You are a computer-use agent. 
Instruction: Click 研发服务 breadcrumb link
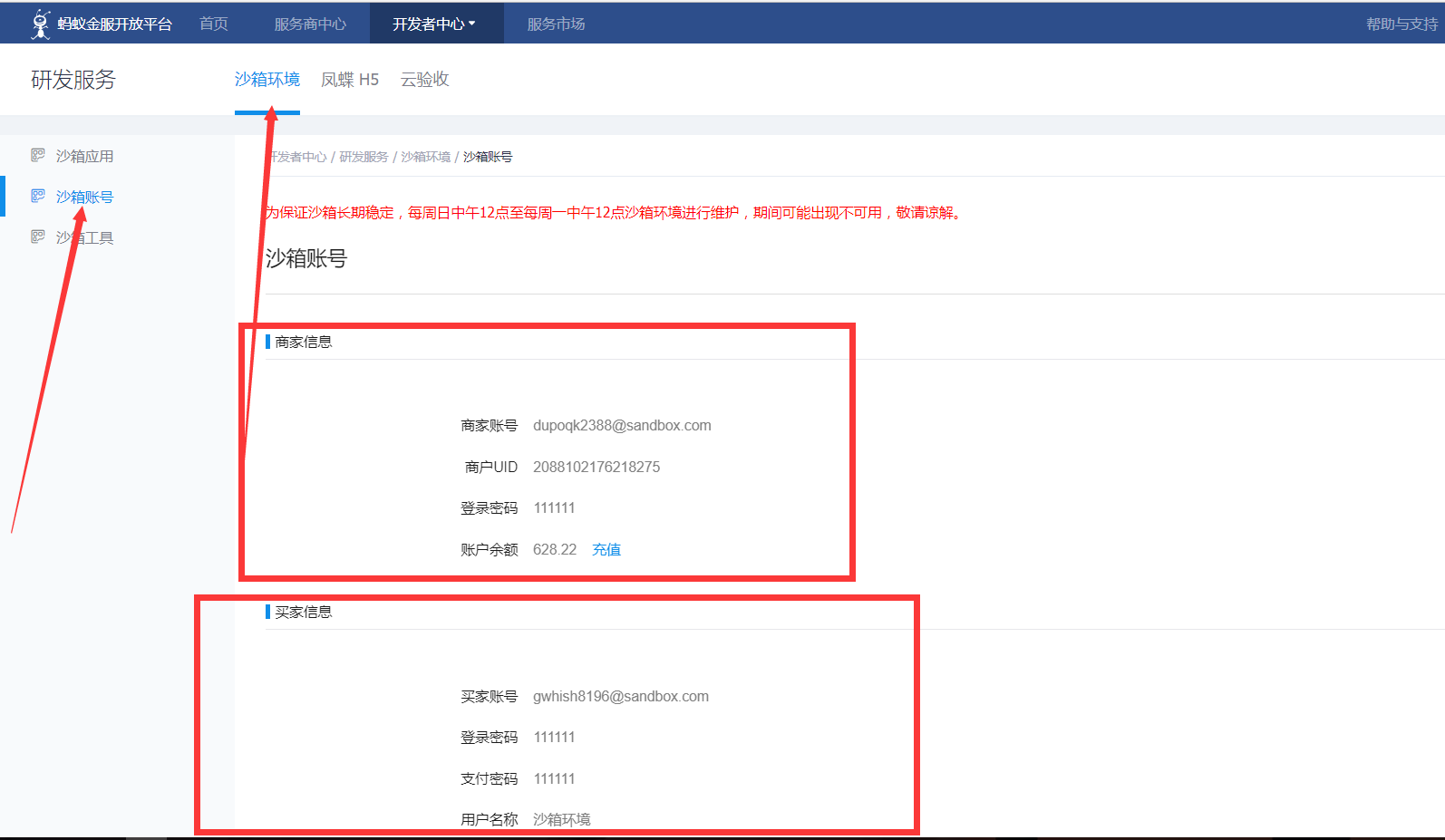[x=364, y=157]
